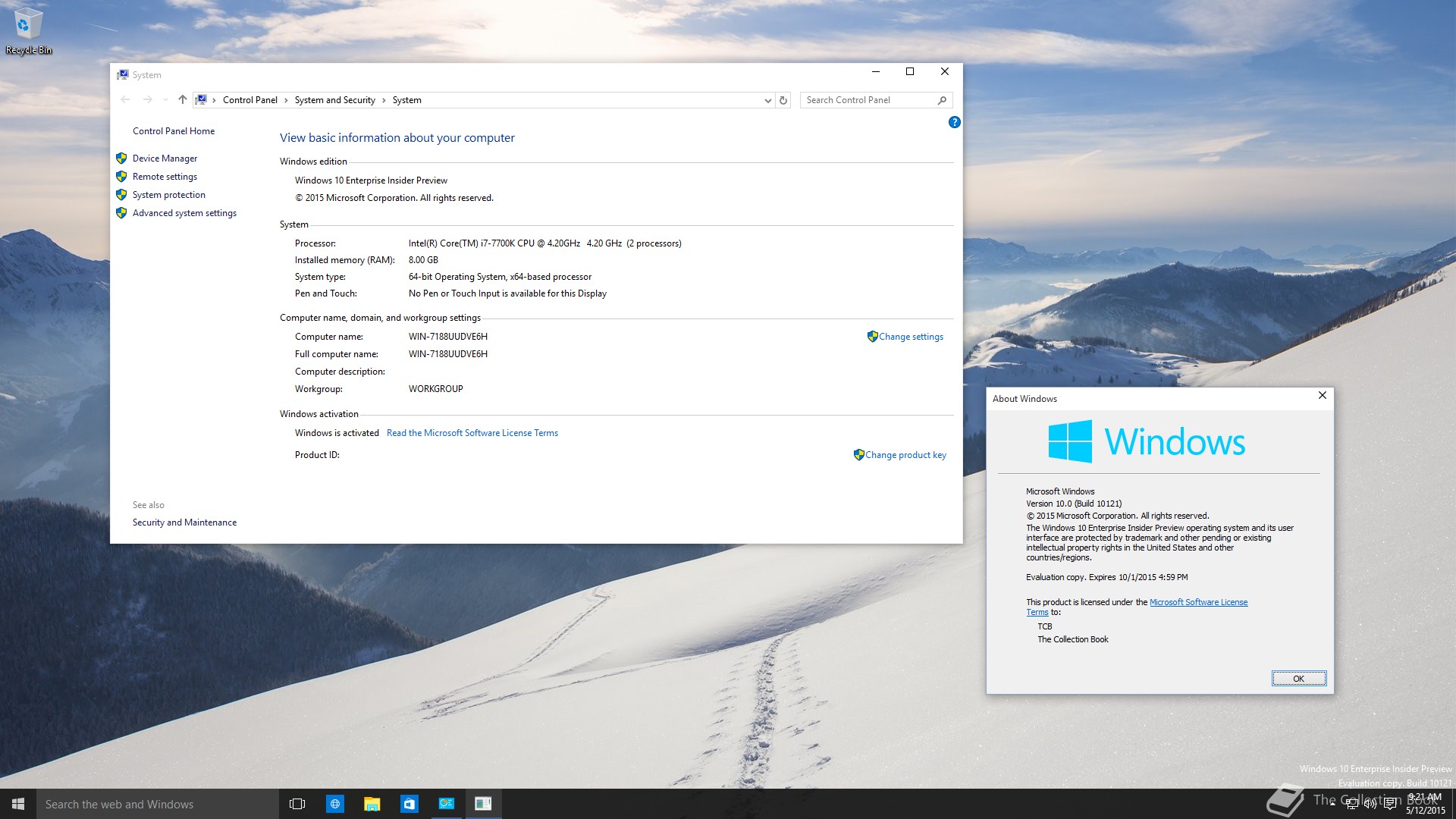Click the WORKGROUP value text
This screenshot has height=819, width=1456.
pyautogui.click(x=435, y=389)
